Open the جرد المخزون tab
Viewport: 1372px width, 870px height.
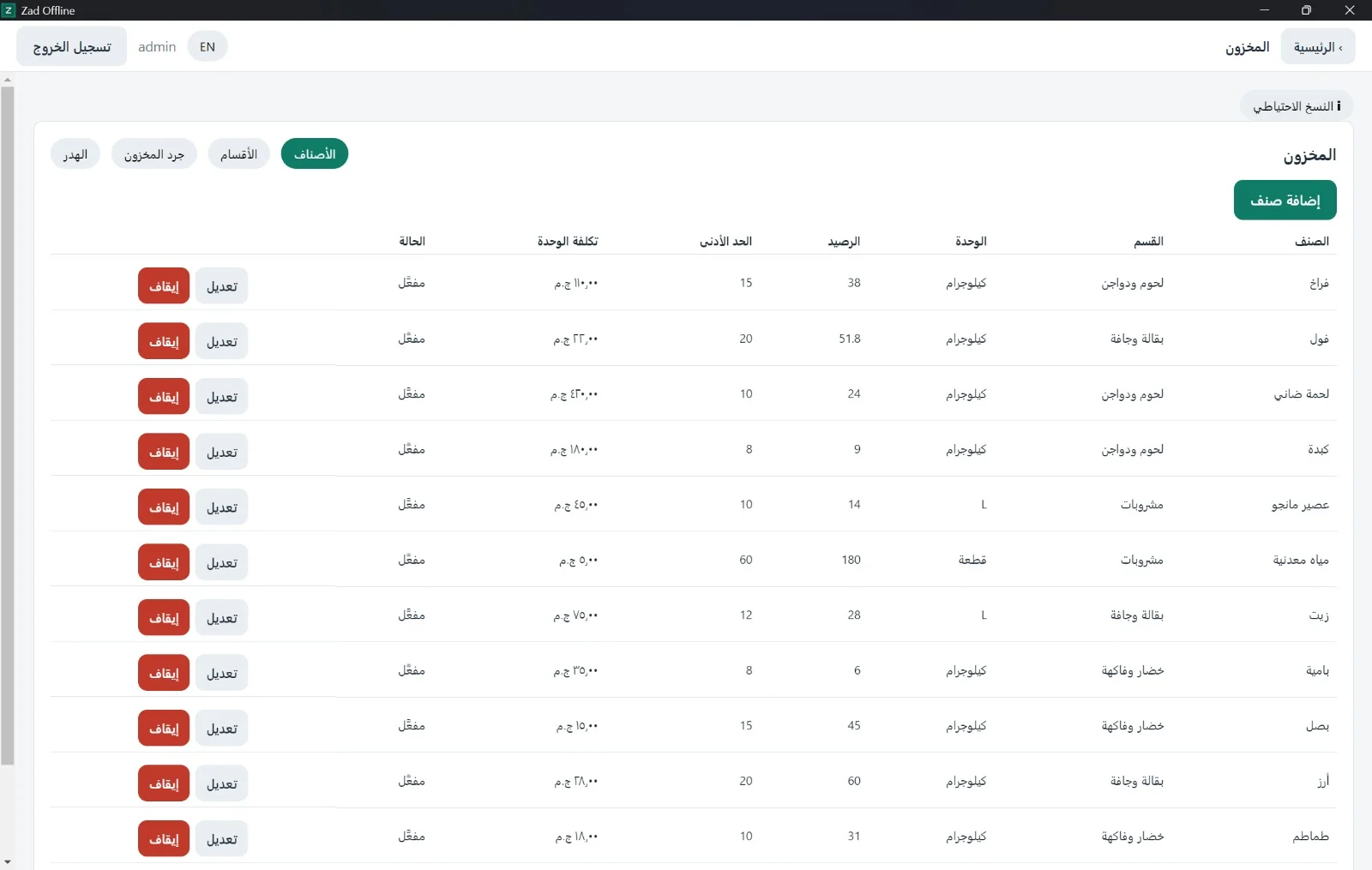154,154
